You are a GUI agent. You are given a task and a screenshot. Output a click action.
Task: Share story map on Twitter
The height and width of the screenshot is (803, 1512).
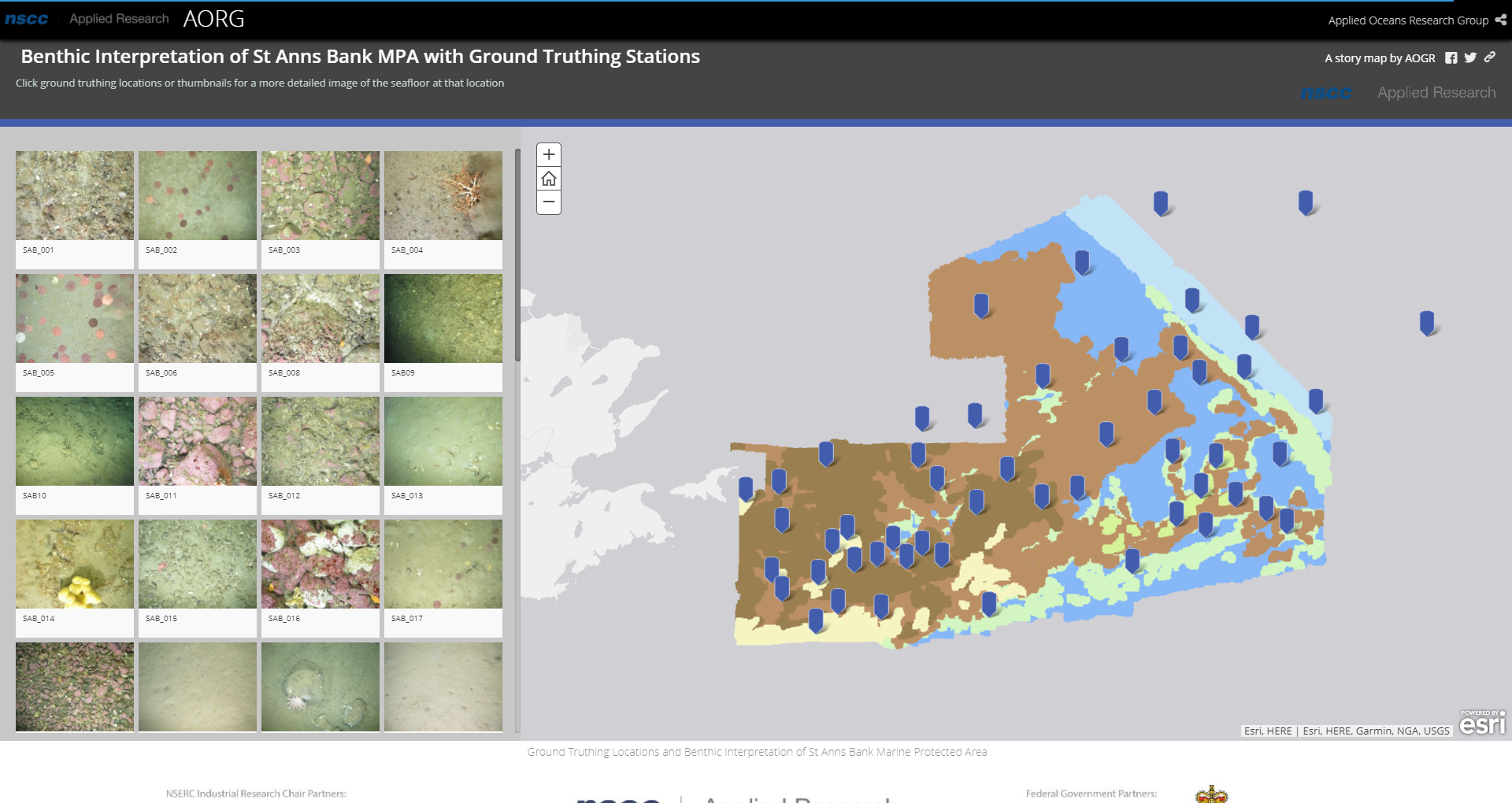click(x=1470, y=58)
